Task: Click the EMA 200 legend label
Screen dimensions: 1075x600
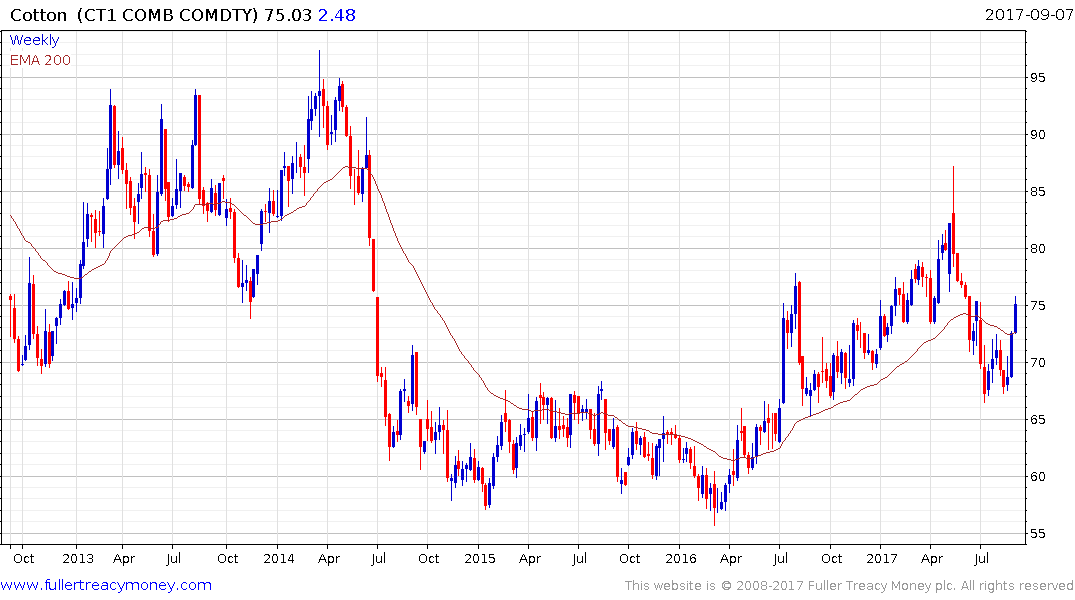Action: click(x=40, y=60)
